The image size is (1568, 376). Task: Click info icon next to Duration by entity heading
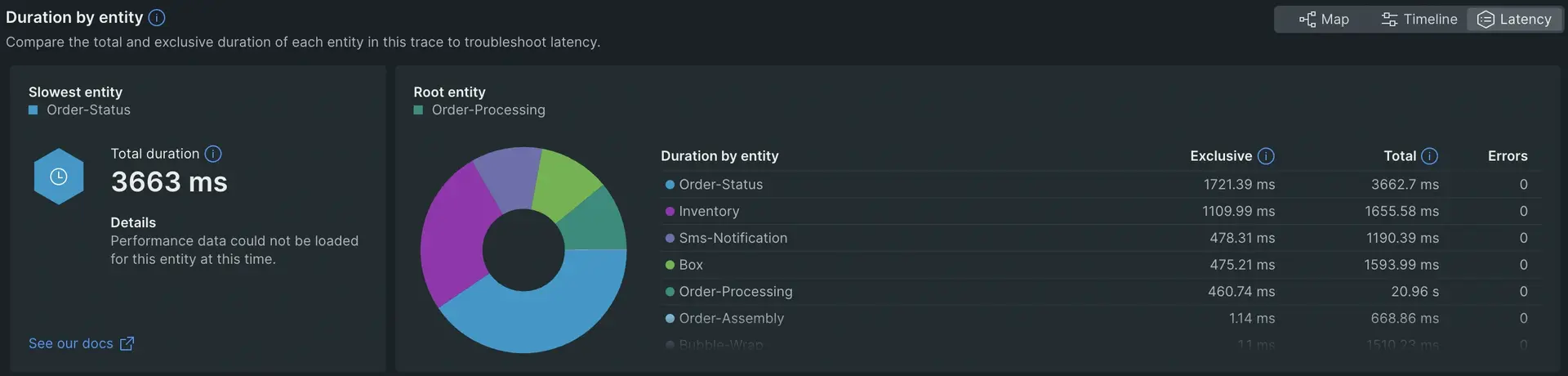[x=157, y=17]
